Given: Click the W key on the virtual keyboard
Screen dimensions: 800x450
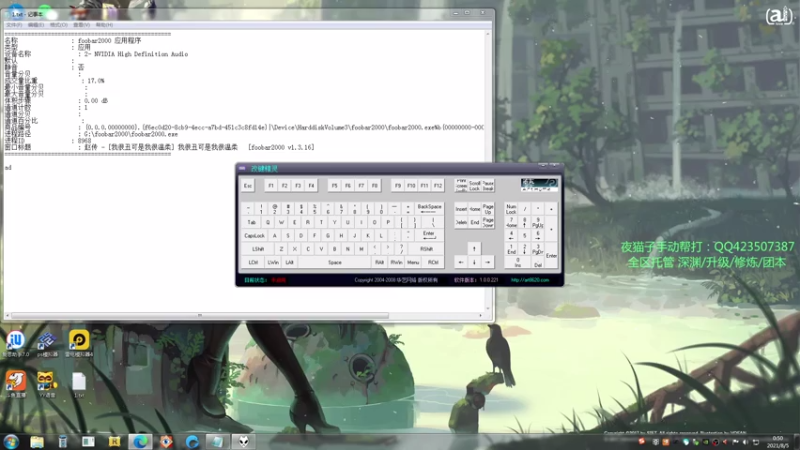Looking at the screenshot, I should pyautogui.click(x=281, y=222).
